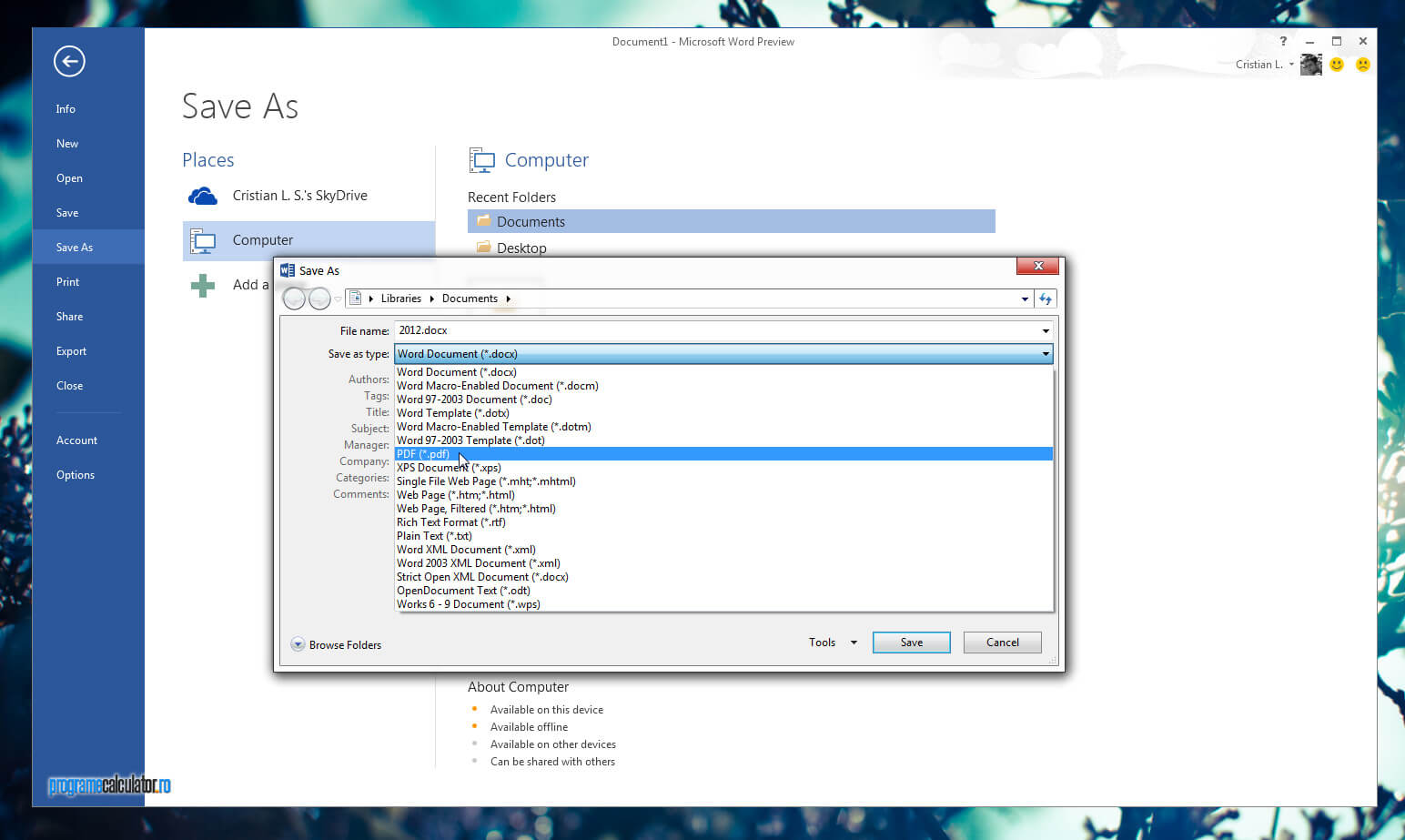Image resolution: width=1405 pixels, height=840 pixels.
Task: Click the user account picture thumbnail
Action: tap(1311, 65)
